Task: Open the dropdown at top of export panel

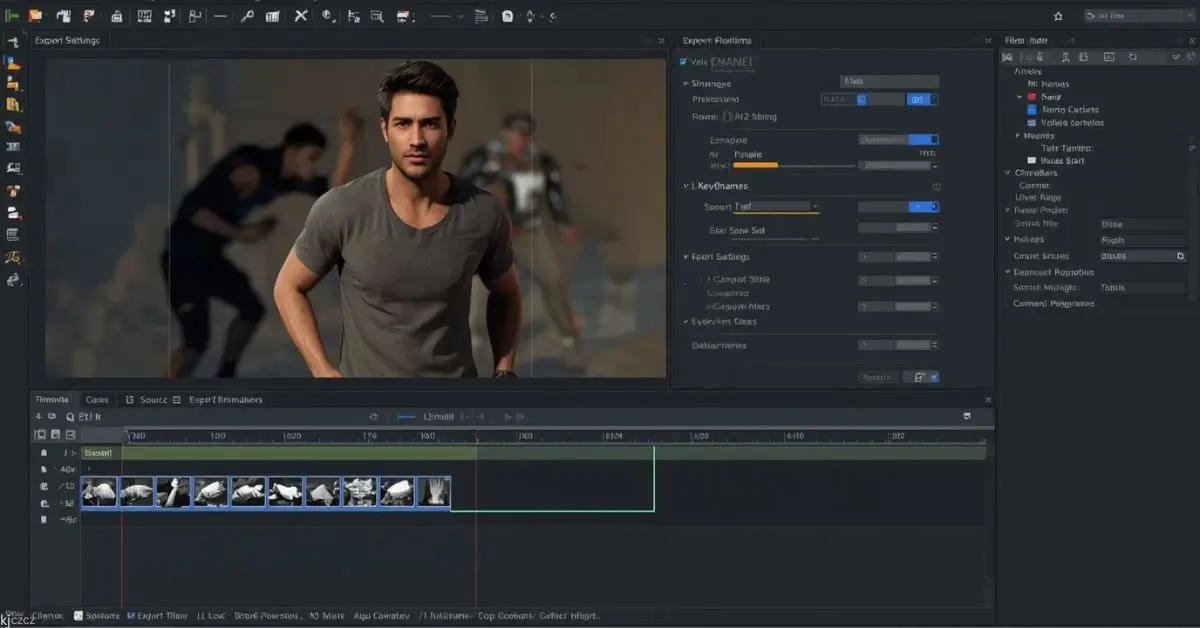Action: click(889, 81)
